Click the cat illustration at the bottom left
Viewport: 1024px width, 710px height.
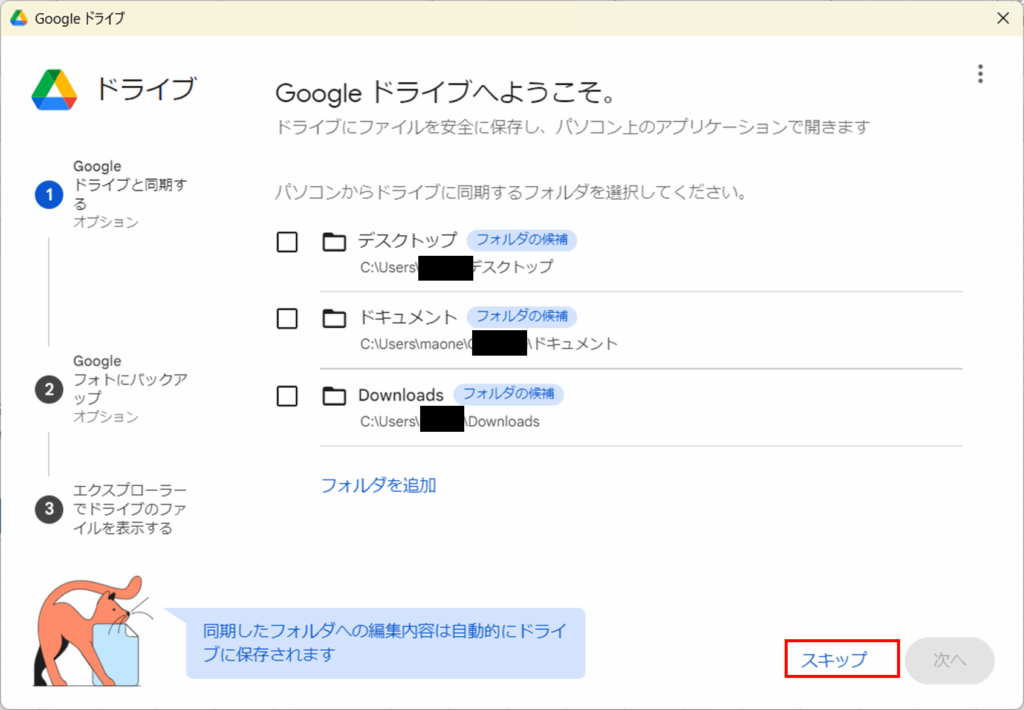tap(91, 631)
